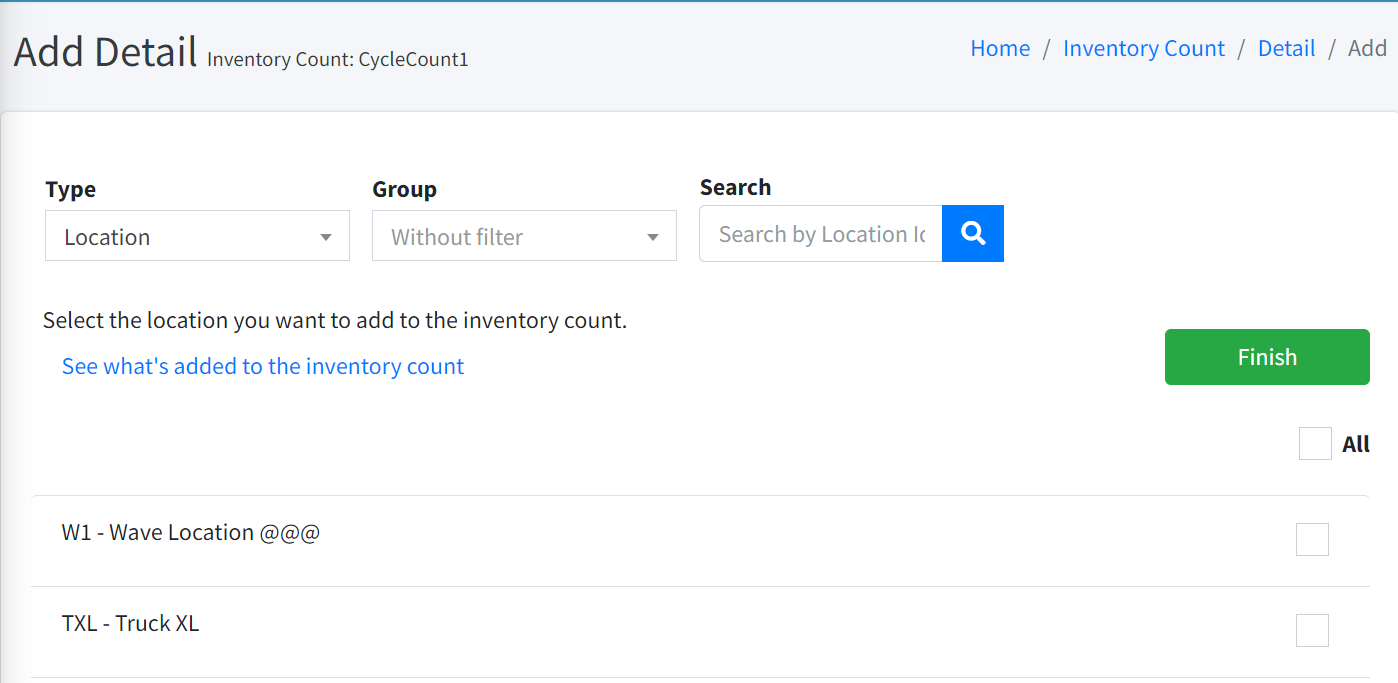
Task: Click the Search field label
Action: click(735, 187)
